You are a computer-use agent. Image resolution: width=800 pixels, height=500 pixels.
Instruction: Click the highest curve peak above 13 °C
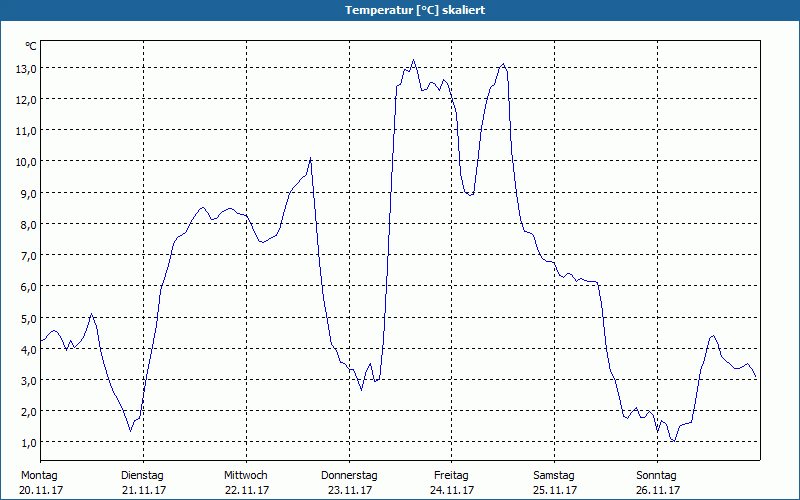pos(414,60)
